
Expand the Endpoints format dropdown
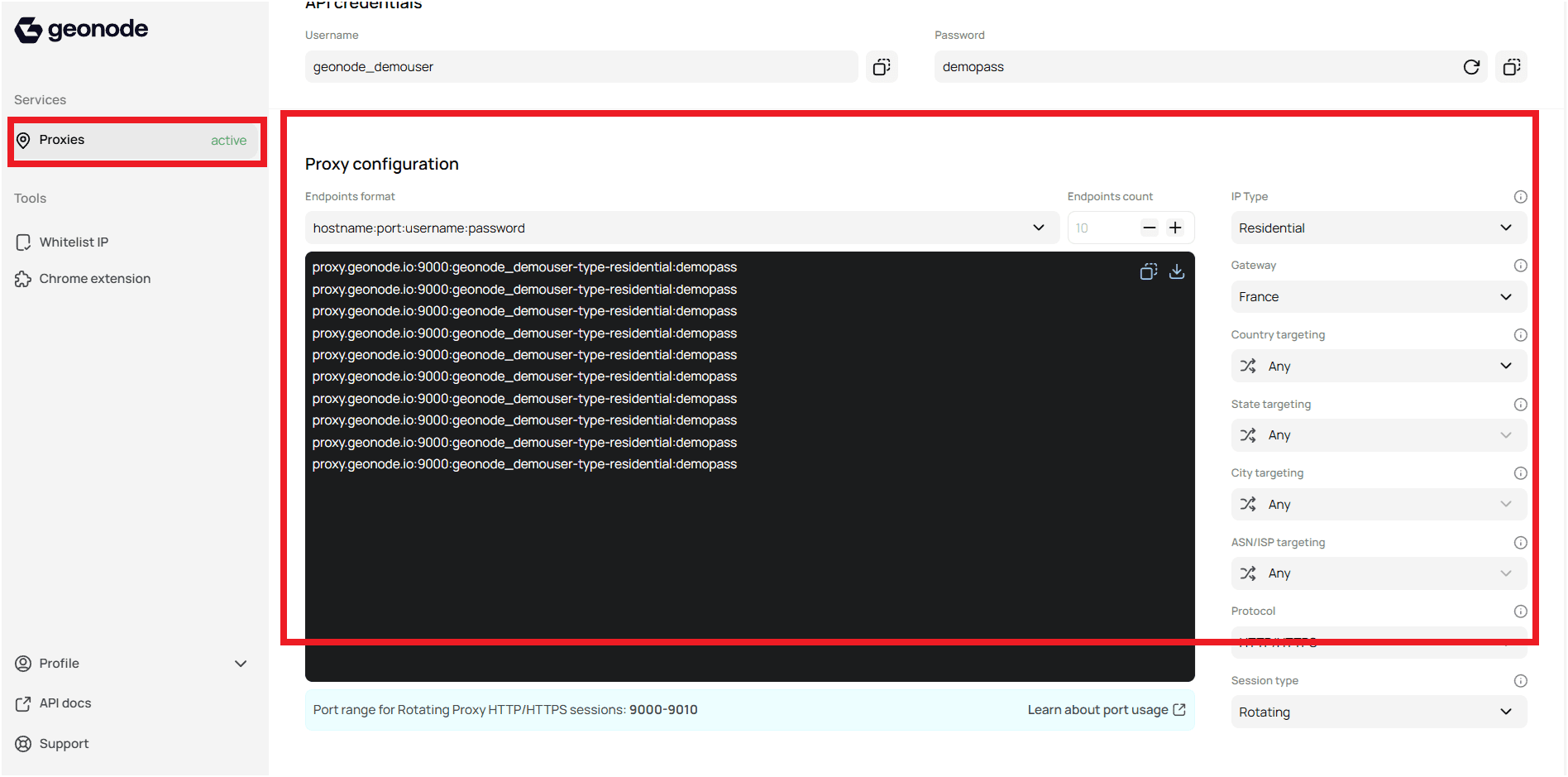1038,228
